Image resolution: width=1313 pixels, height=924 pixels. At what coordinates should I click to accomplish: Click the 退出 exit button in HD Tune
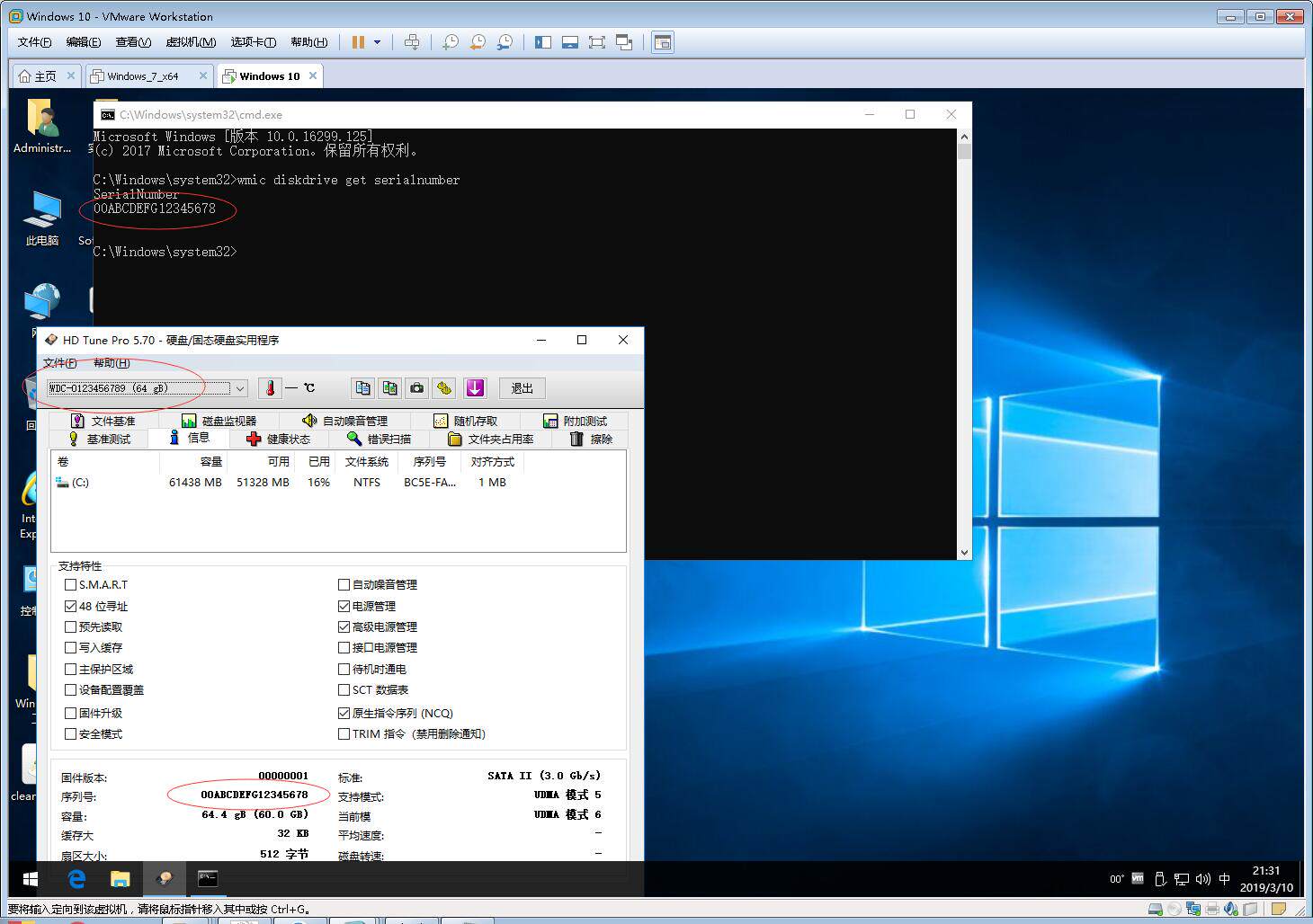[x=523, y=388]
